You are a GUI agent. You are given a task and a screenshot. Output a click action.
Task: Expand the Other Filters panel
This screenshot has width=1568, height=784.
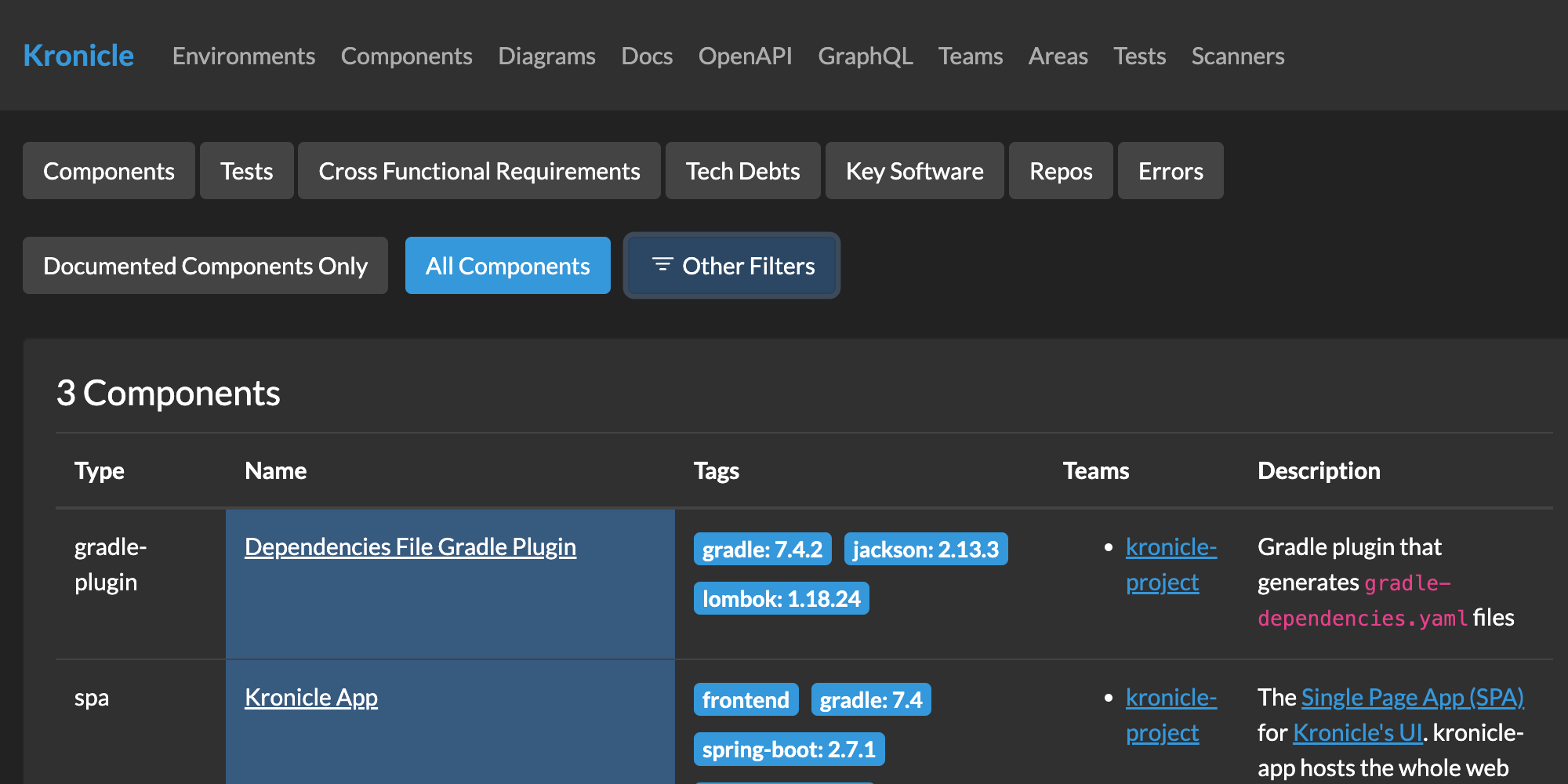tap(748, 266)
